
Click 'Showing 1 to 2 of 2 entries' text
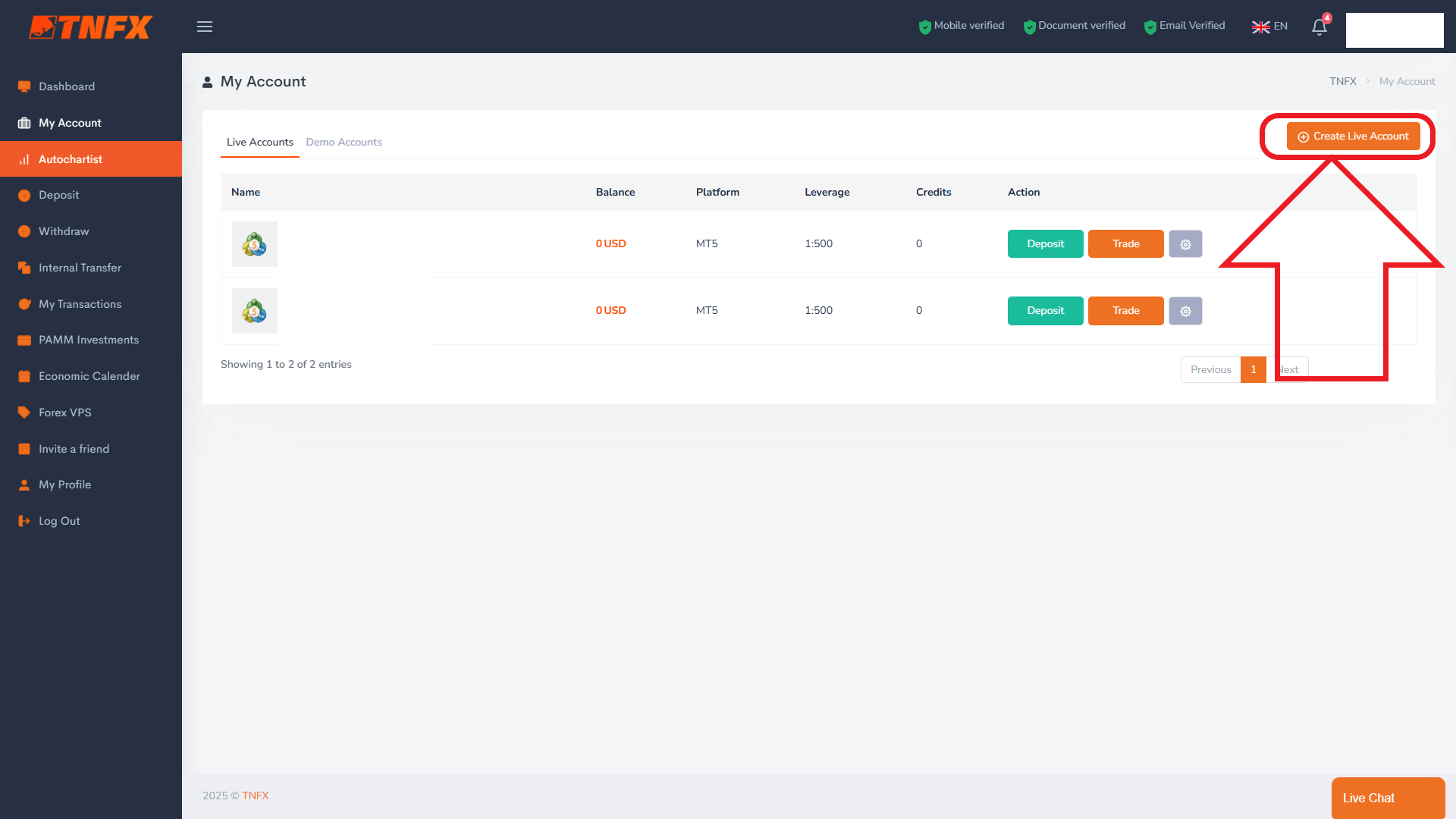pos(286,365)
